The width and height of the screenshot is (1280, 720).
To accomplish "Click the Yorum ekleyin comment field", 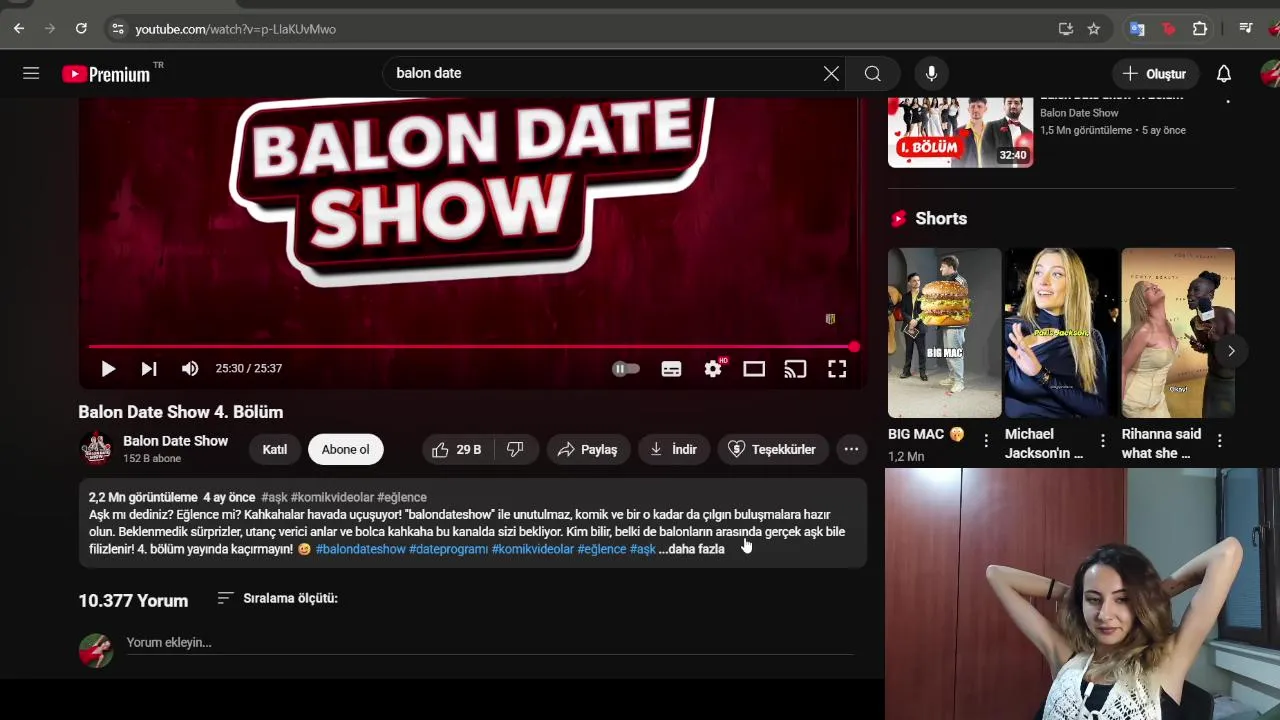I will tap(490, 643).
